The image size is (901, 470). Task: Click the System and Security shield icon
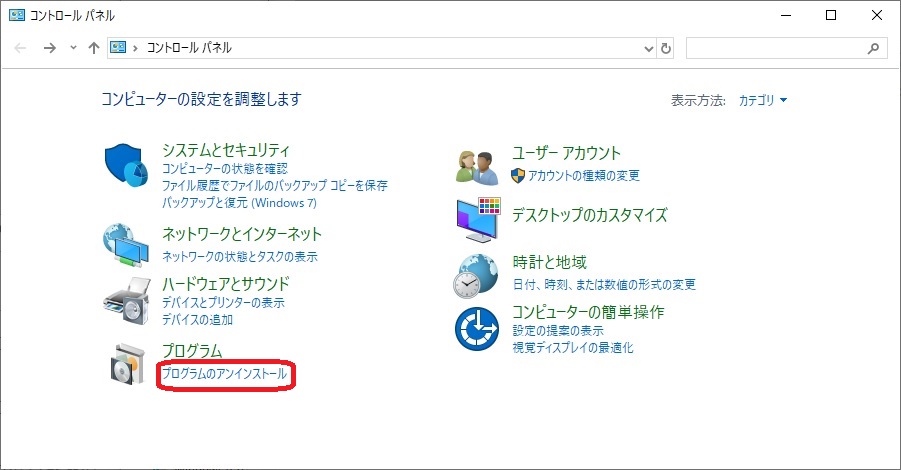125,165
